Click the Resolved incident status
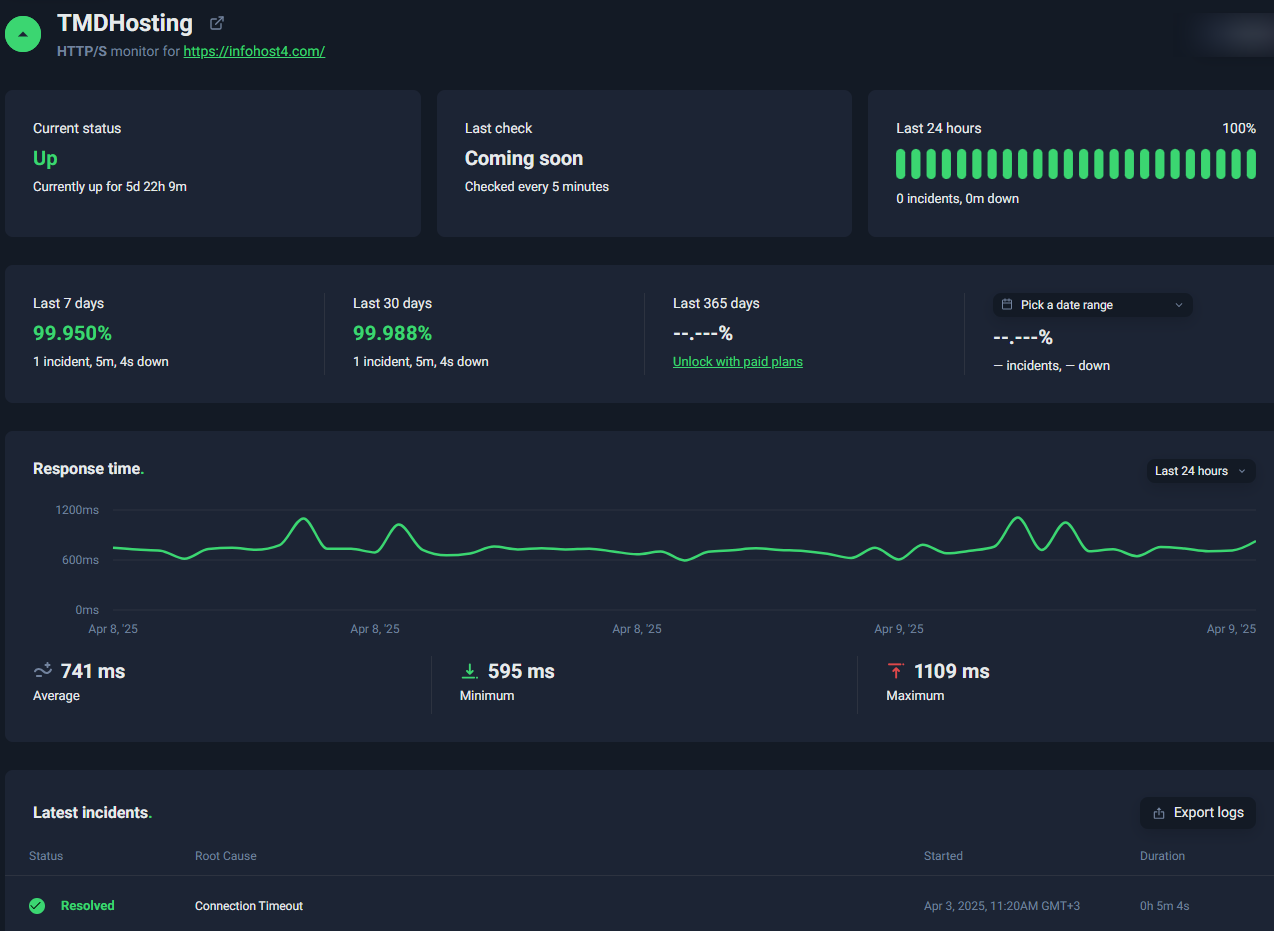Viewport: 1274px width, 931px height. coord(88,906)
